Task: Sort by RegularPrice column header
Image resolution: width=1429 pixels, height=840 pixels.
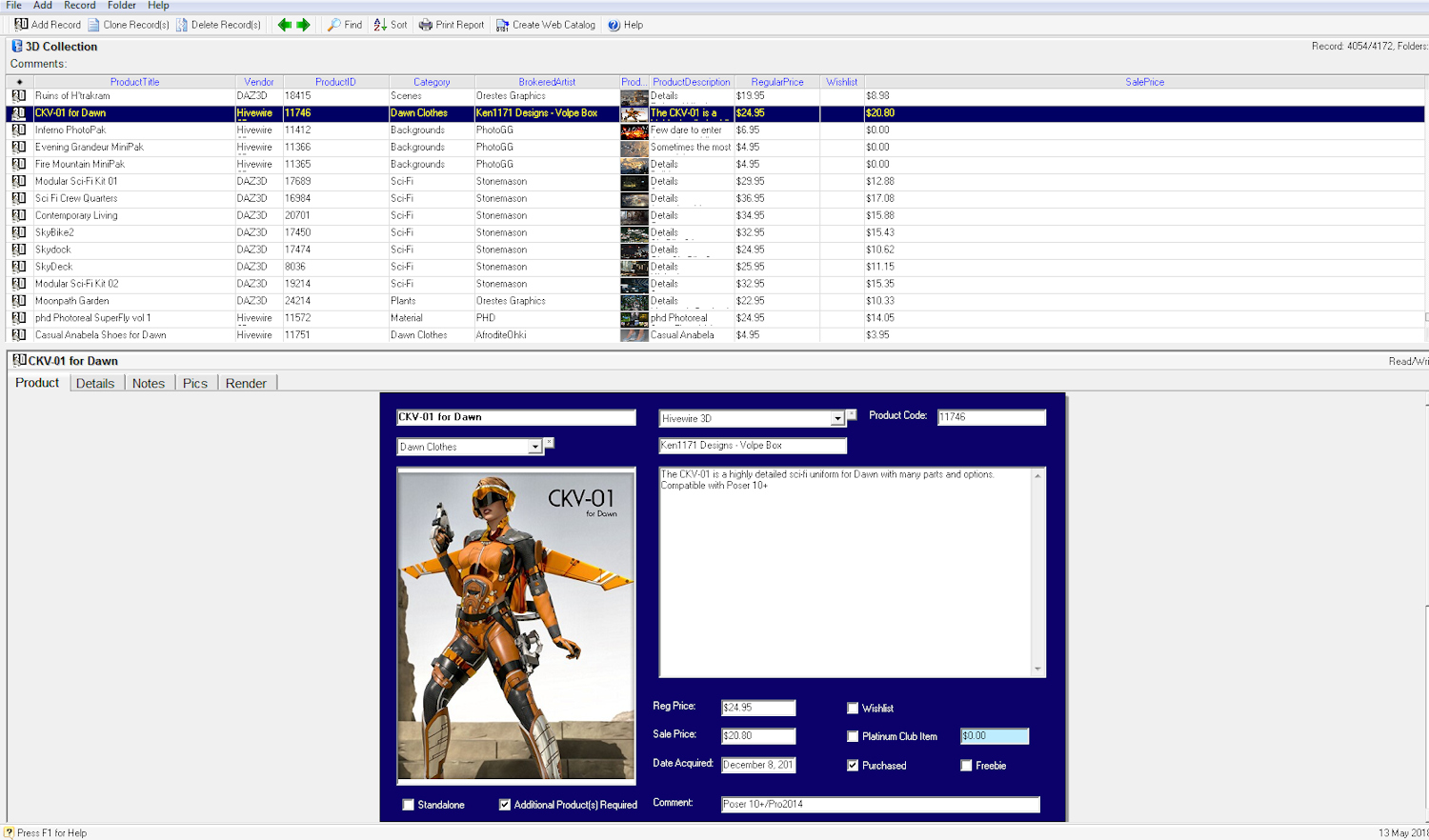Action: [776, 82]
